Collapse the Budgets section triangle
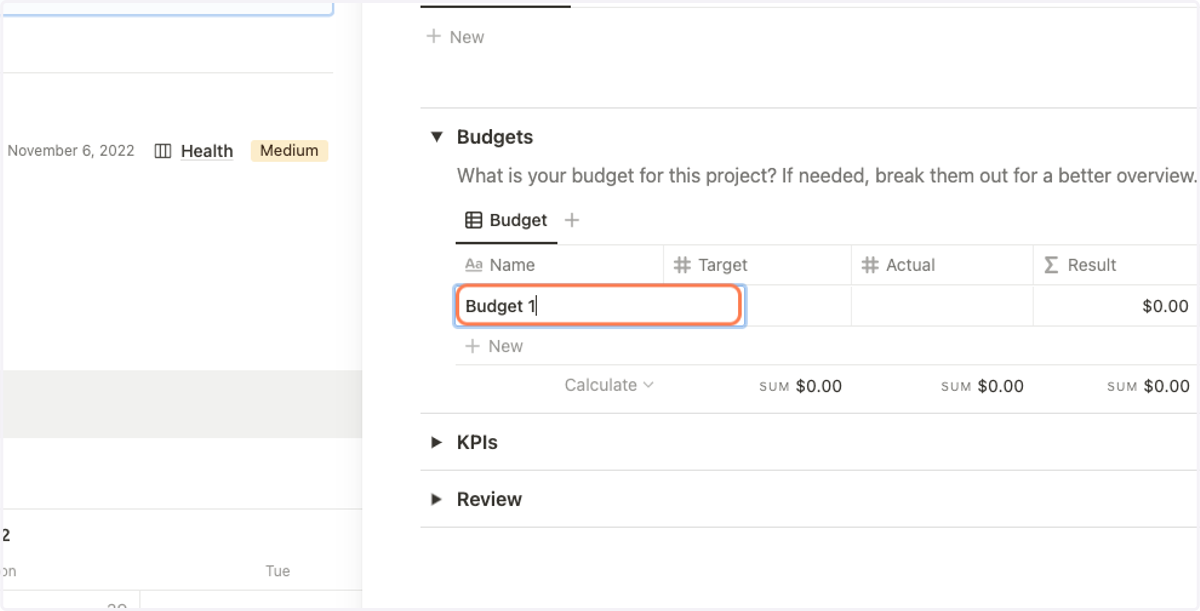The height and width of the screenshot is (611, 1200). [436, 137]
